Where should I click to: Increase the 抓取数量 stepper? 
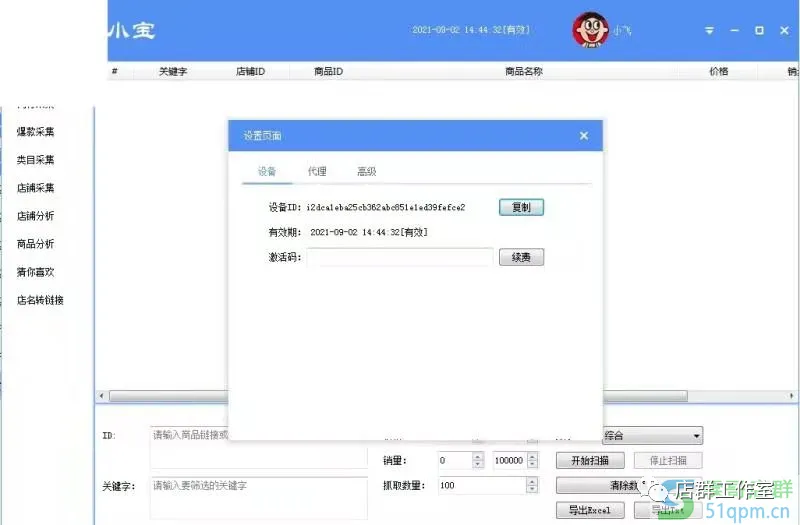coord(532,481)
